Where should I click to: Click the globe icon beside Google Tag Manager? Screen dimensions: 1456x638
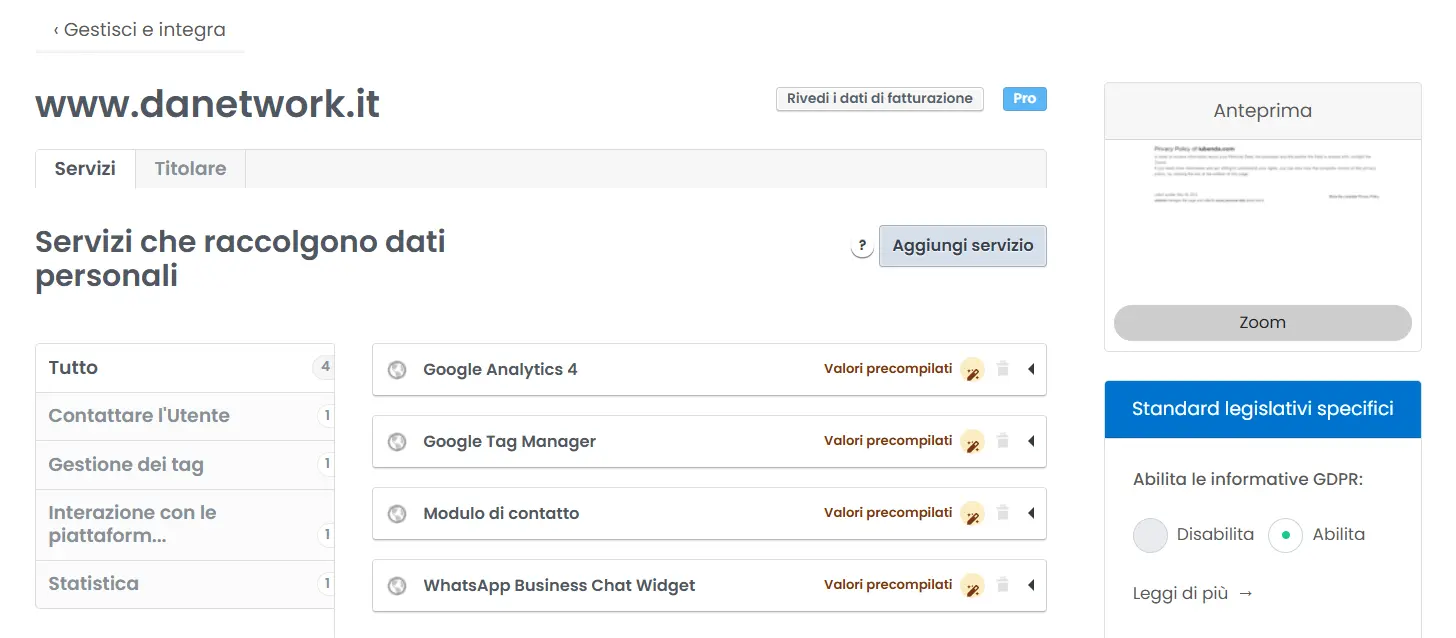[397, 442]
